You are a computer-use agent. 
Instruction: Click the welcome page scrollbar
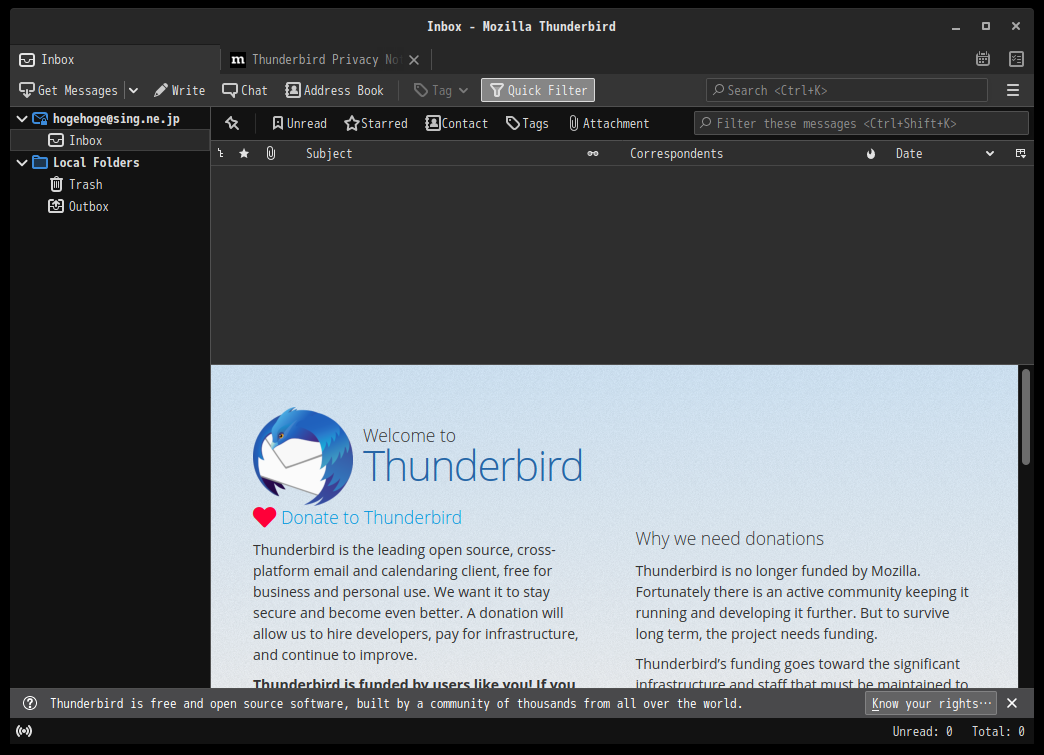tap(1026, 417)
